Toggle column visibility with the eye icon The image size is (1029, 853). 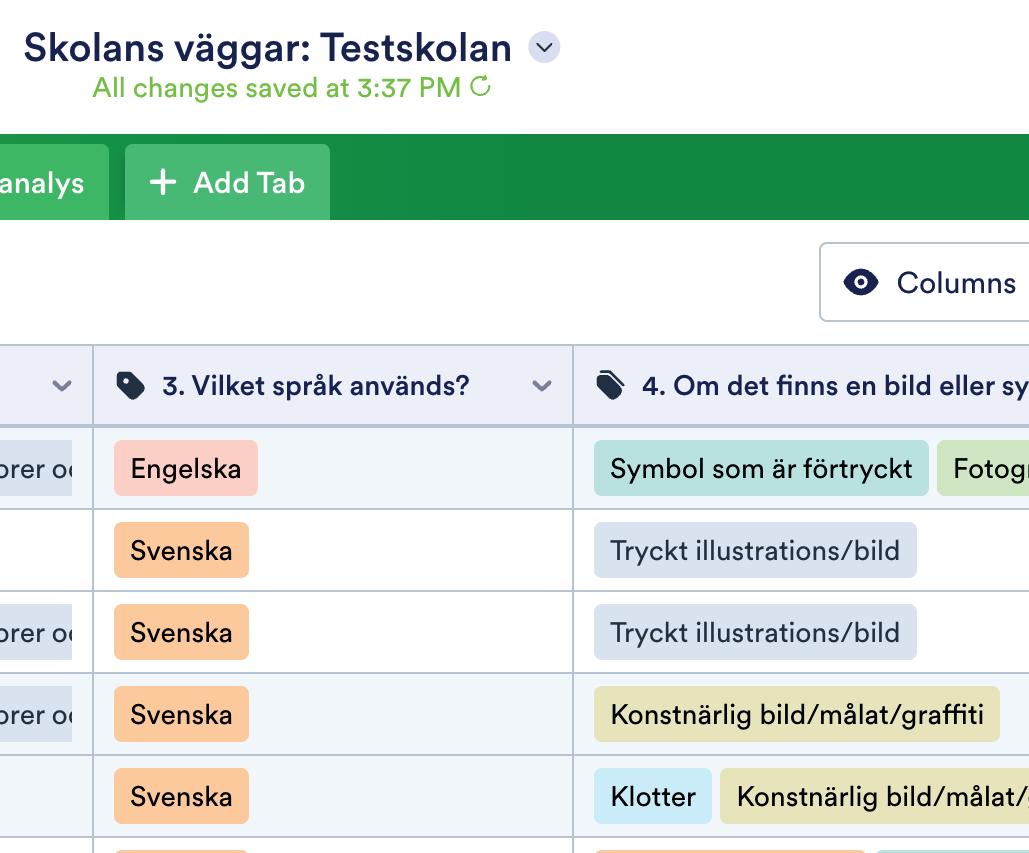click(x=861, y=283)
